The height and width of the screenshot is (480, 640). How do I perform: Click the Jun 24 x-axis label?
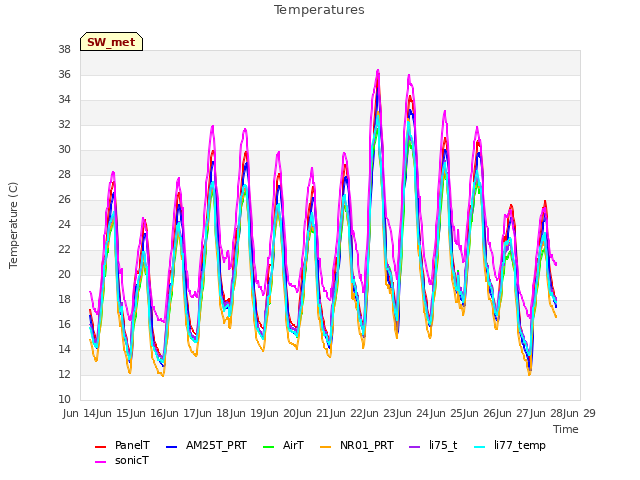point(414,413)
